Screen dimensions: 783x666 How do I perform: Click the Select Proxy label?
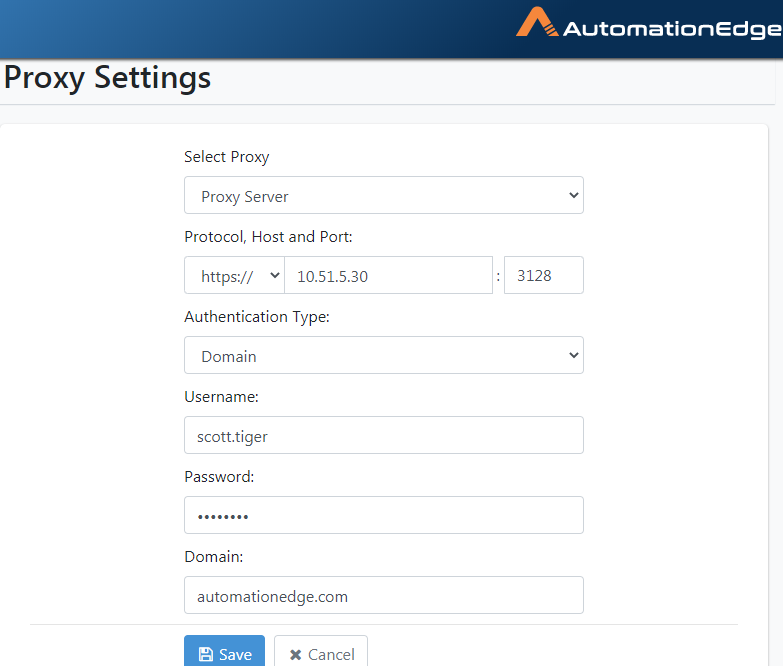227,157
